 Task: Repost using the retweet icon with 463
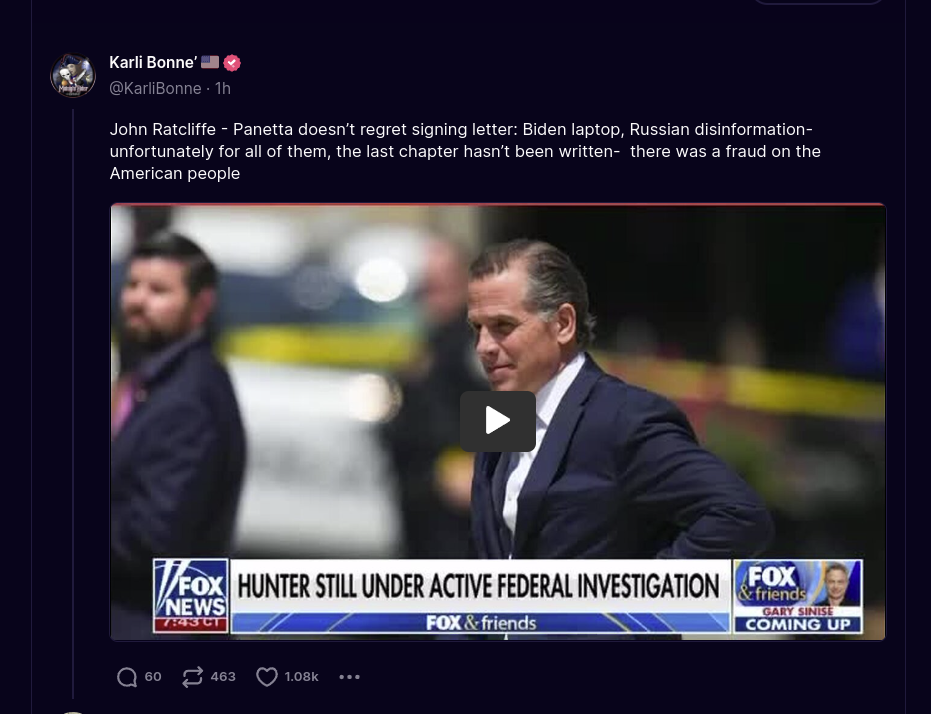click(192, 677)
